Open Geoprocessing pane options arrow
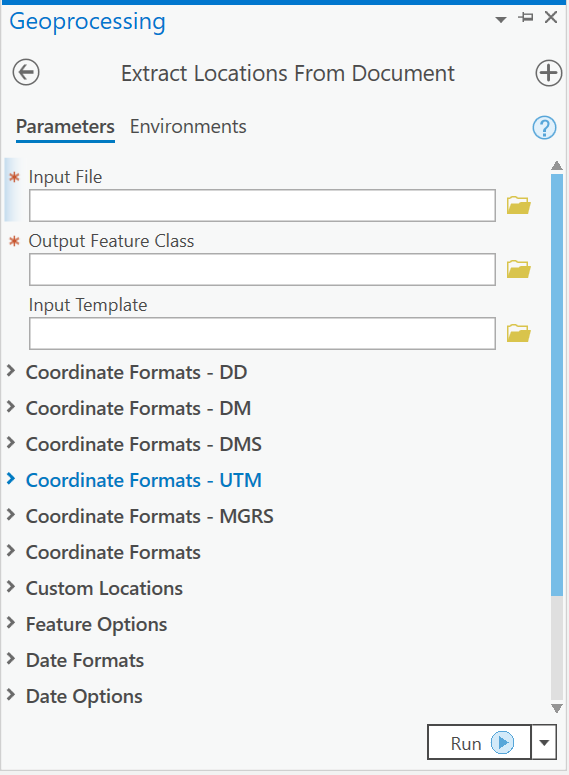The width and height of the screenshot is (569, 775). click(501, 20)
